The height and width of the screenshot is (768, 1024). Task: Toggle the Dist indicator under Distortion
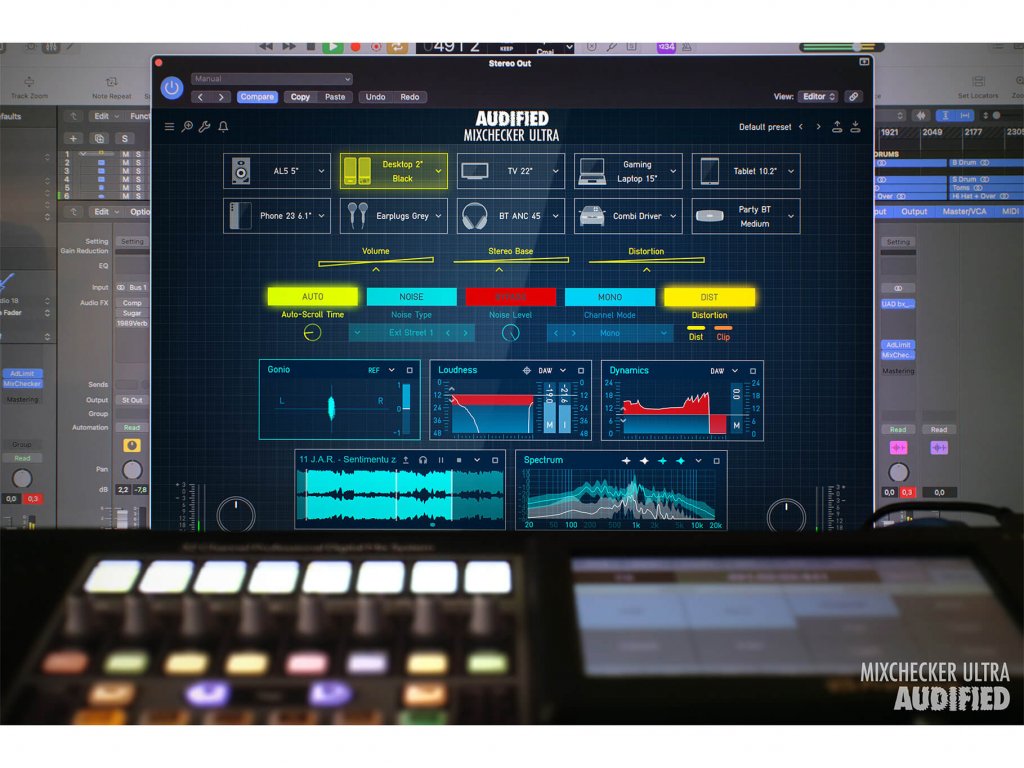(696, 334)
